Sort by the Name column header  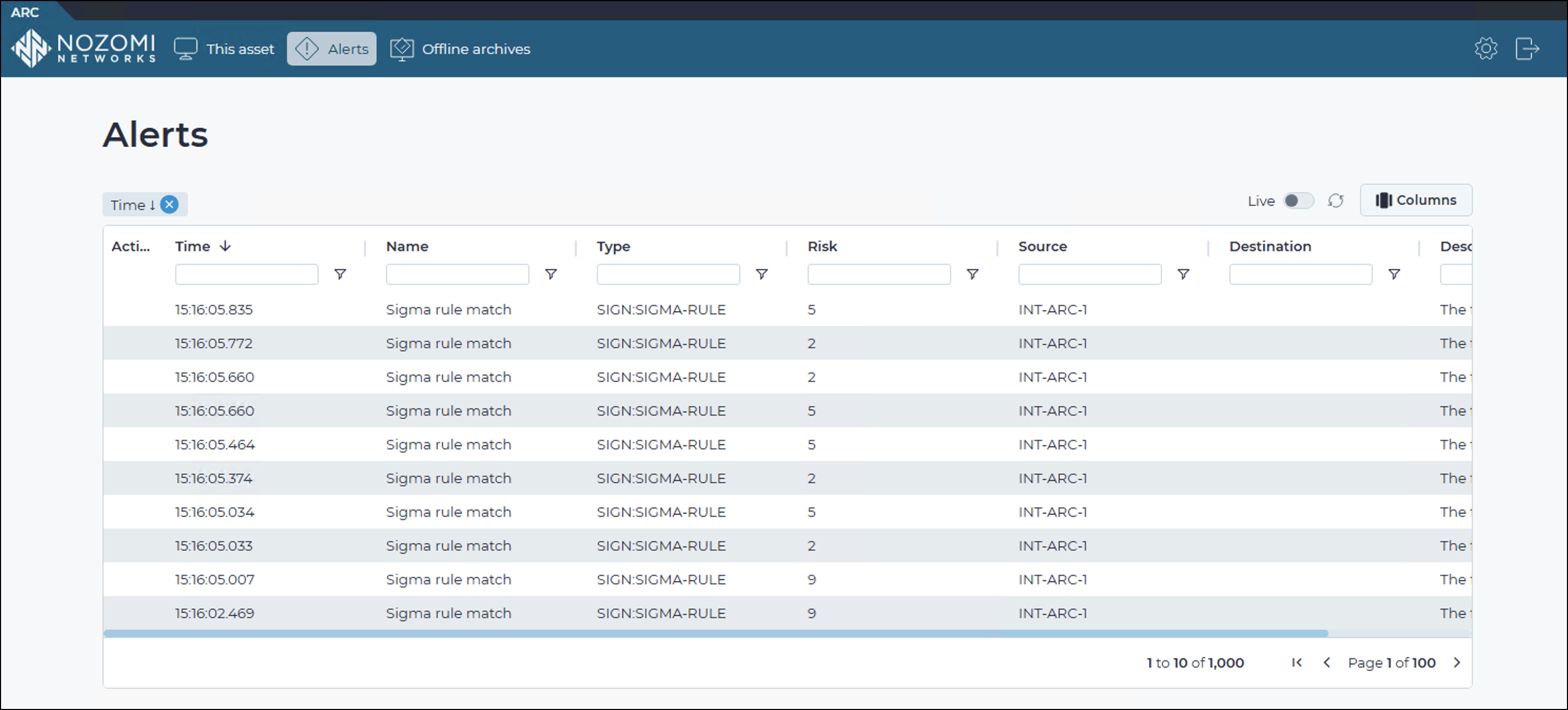(407, 247)
